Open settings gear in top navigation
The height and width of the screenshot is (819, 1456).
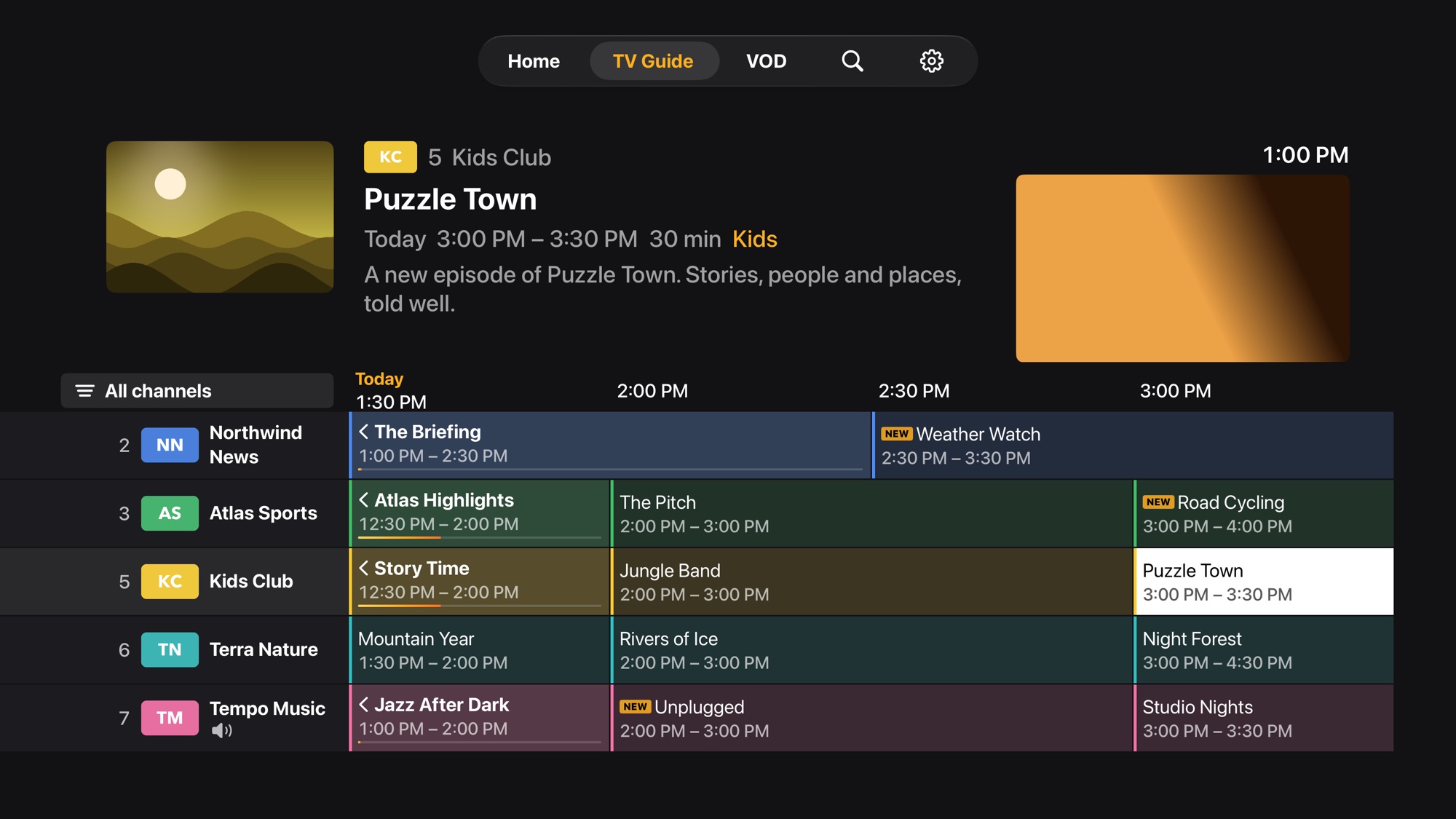pyautogui.click(x=932, y=61)
